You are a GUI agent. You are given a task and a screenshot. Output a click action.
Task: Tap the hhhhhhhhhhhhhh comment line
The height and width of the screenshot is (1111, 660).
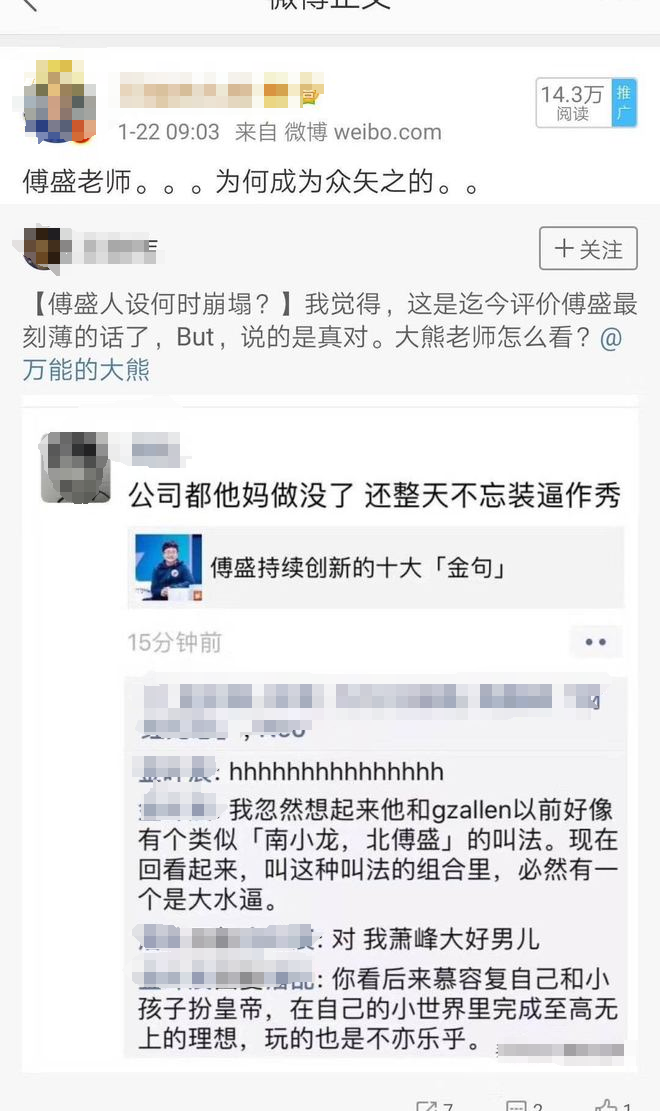pyautogui.click(x=292, y=771)
